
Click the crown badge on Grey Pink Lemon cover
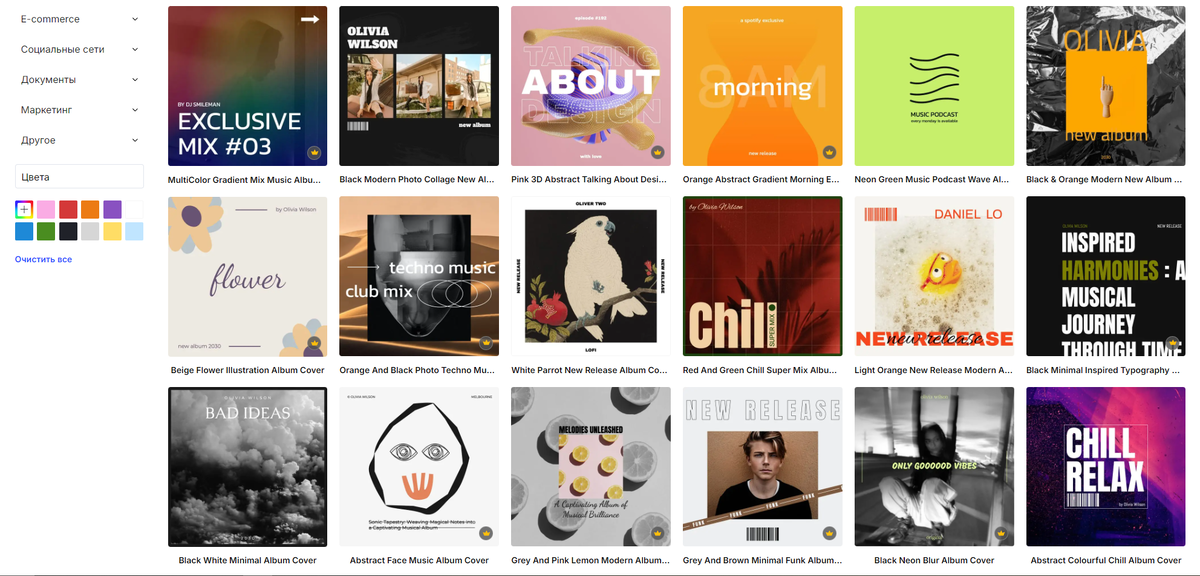(657, 533)
